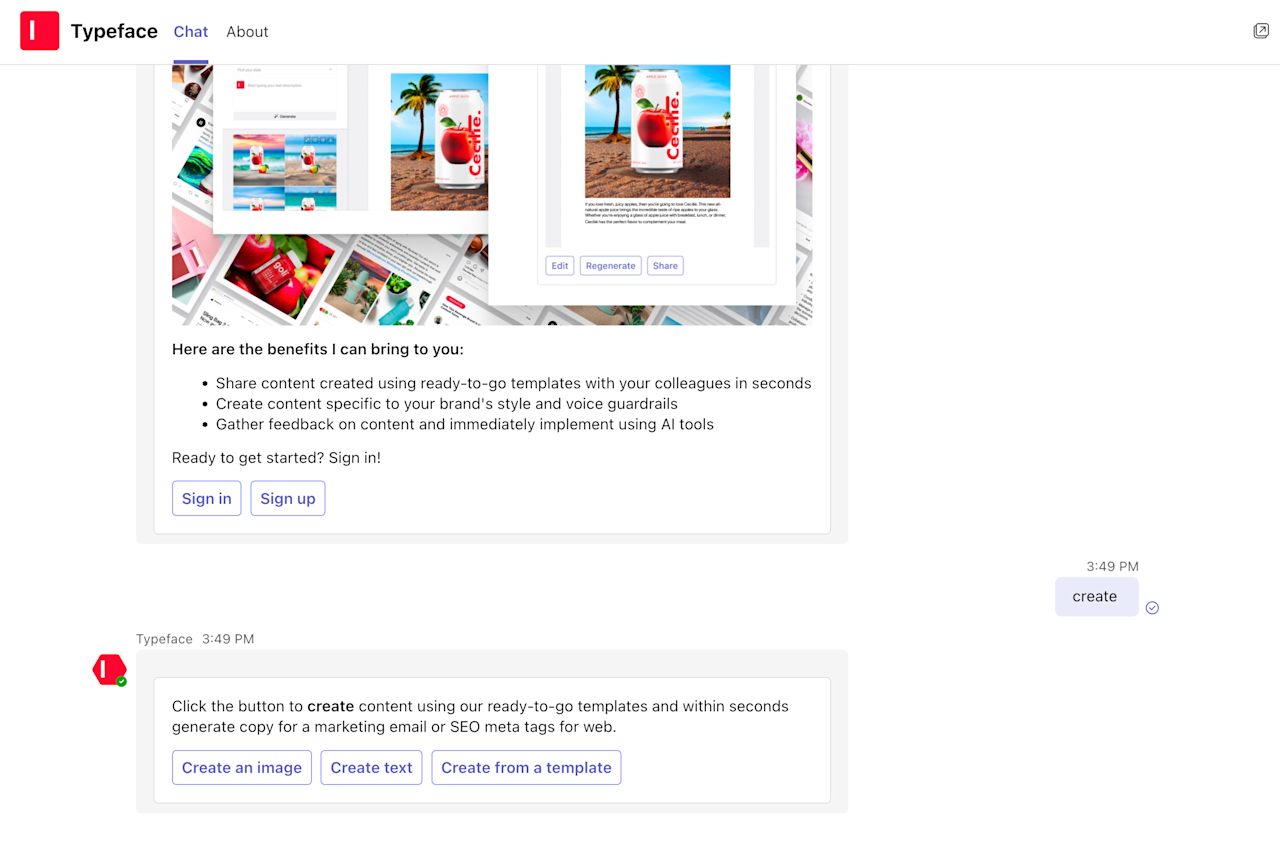
Task: Click the Sign in button
Action: [x=206, y=498]
